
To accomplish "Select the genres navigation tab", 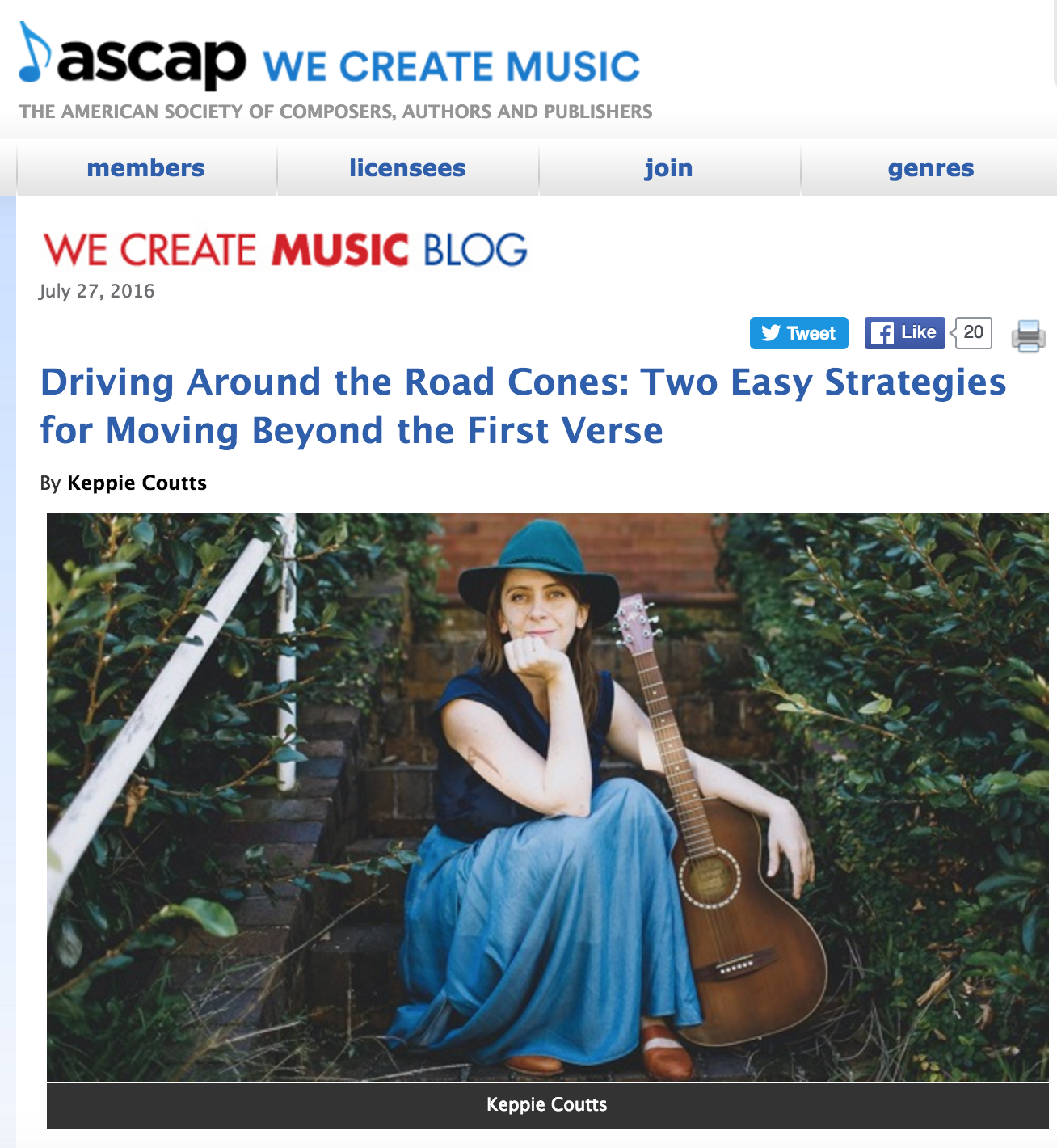I will (x=930, y=168).
